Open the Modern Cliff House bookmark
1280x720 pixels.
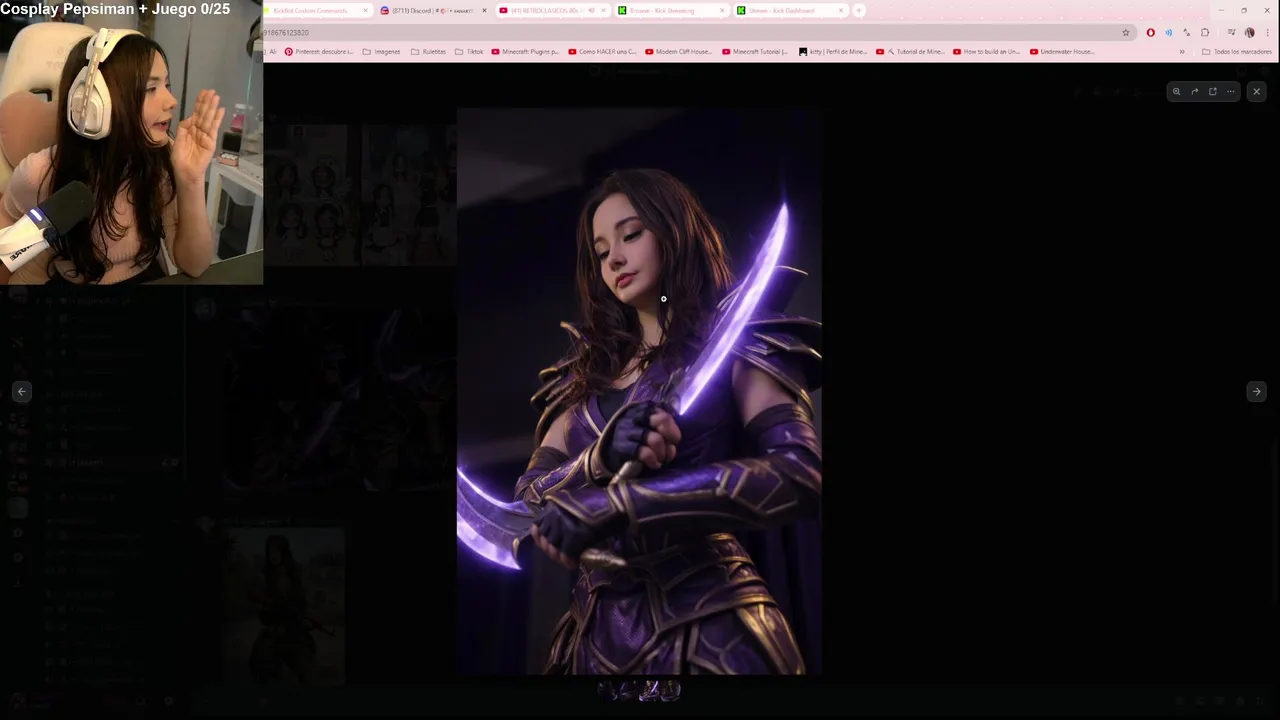pos(679,51)
